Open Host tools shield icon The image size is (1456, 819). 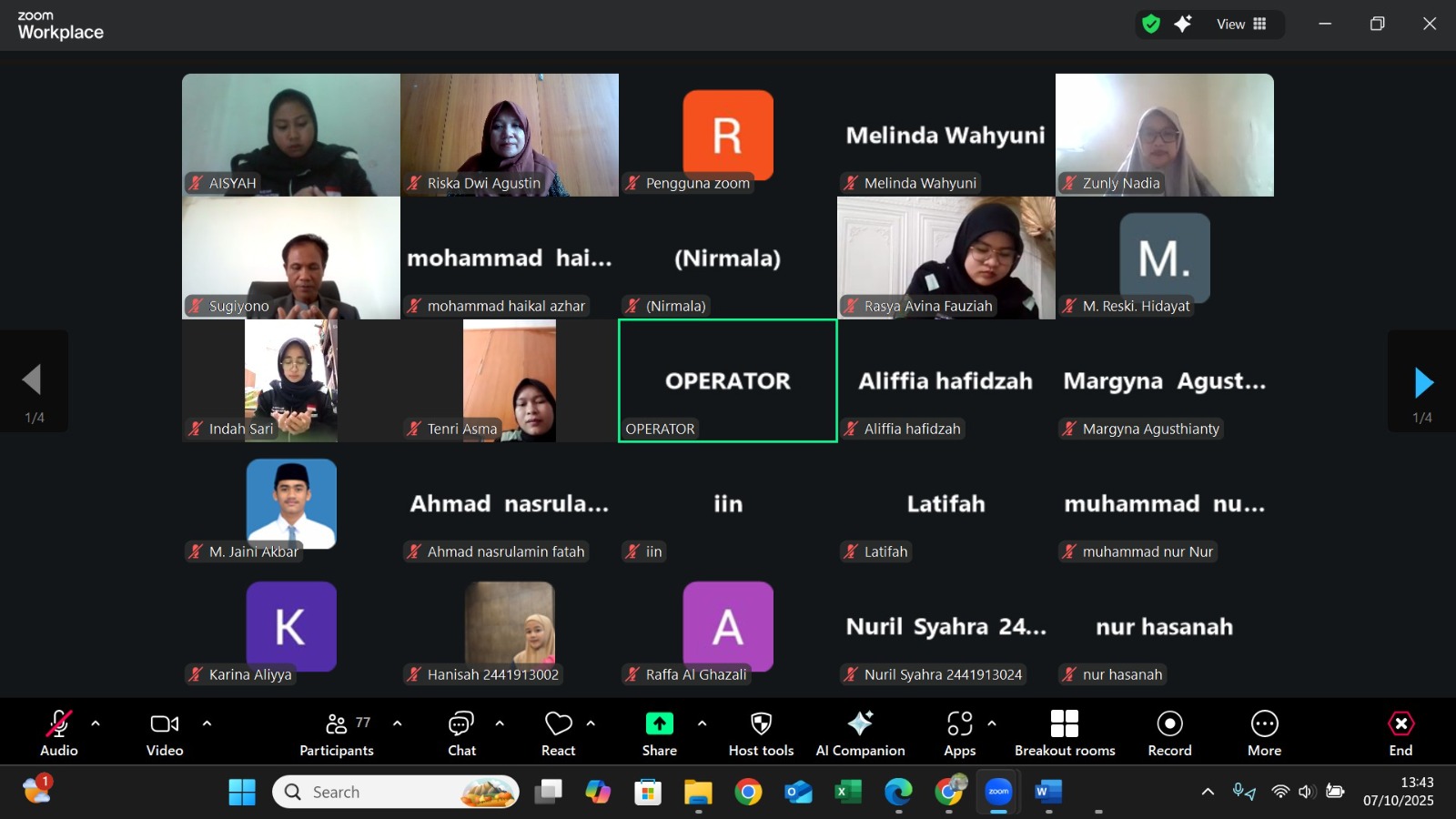coord(761,724)
